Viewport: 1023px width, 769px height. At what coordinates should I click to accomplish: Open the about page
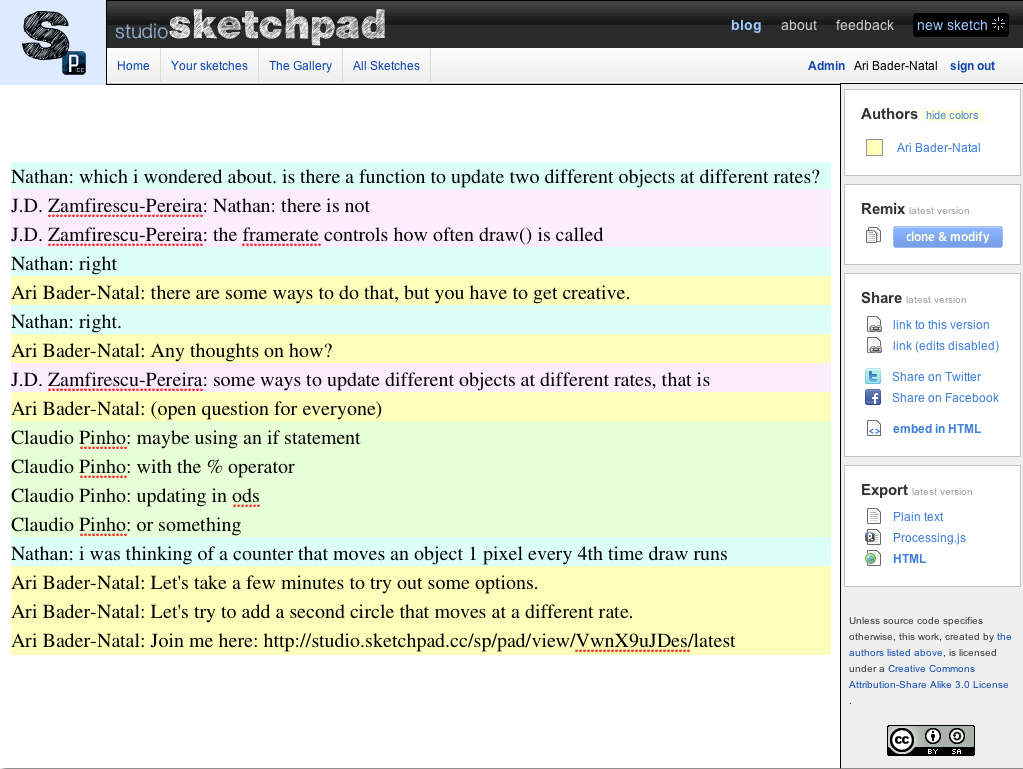(799, 25)
